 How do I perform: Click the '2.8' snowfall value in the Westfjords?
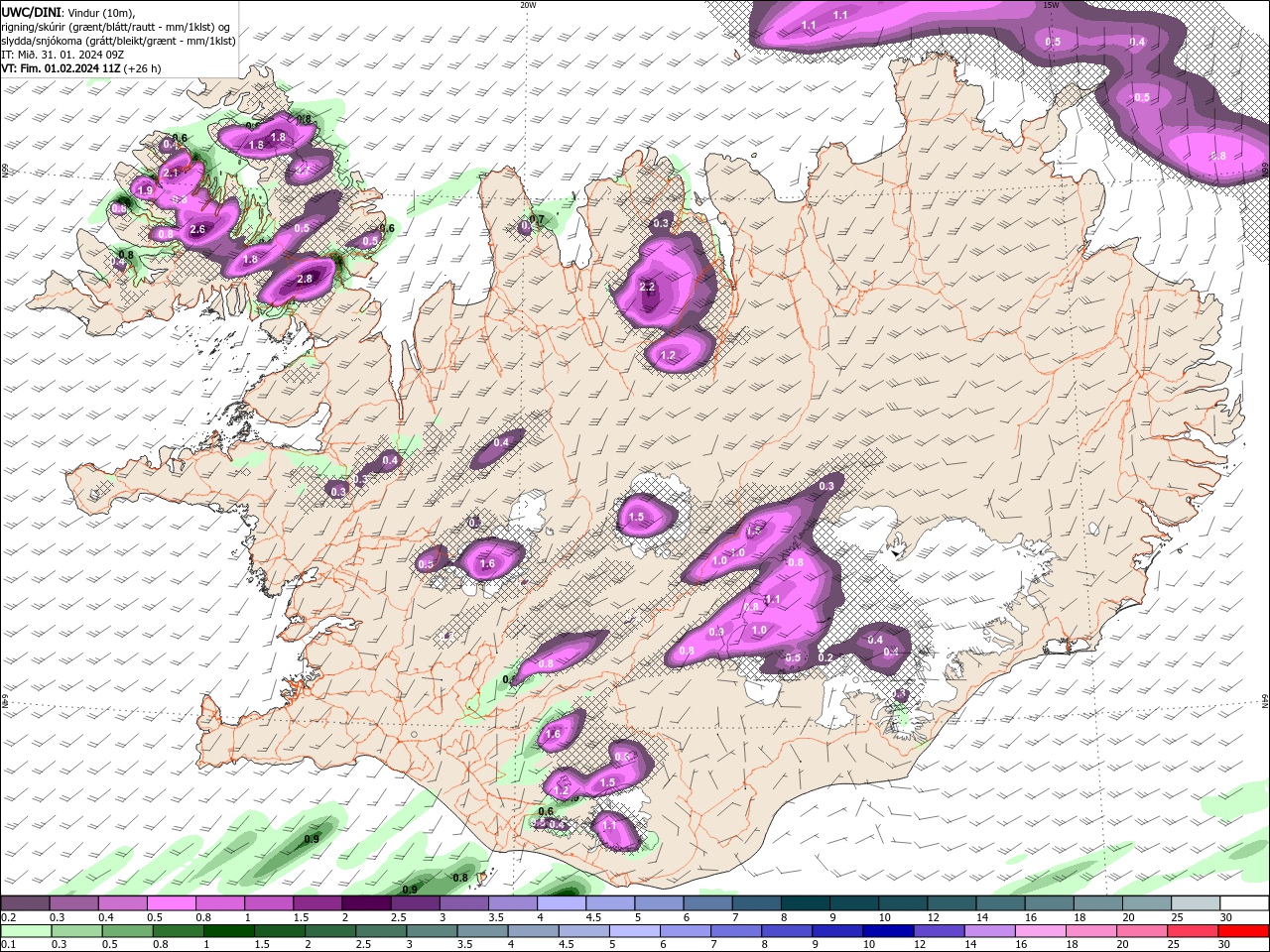[x=305, y=279]
